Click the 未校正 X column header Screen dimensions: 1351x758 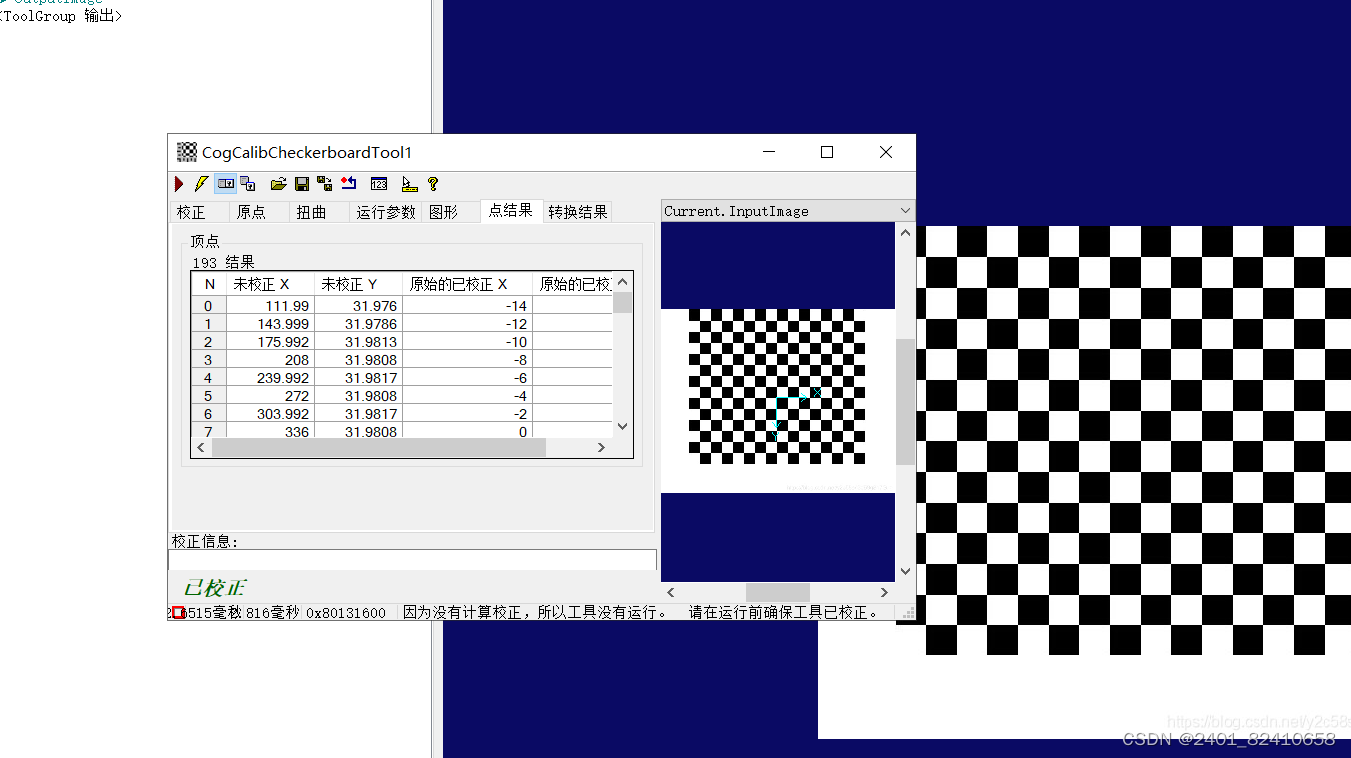click(x=270, y=284)
